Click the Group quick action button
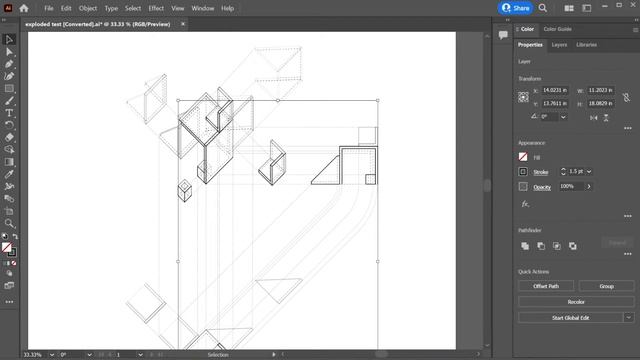This screenshot has width=640, height=360. (607, 286)
